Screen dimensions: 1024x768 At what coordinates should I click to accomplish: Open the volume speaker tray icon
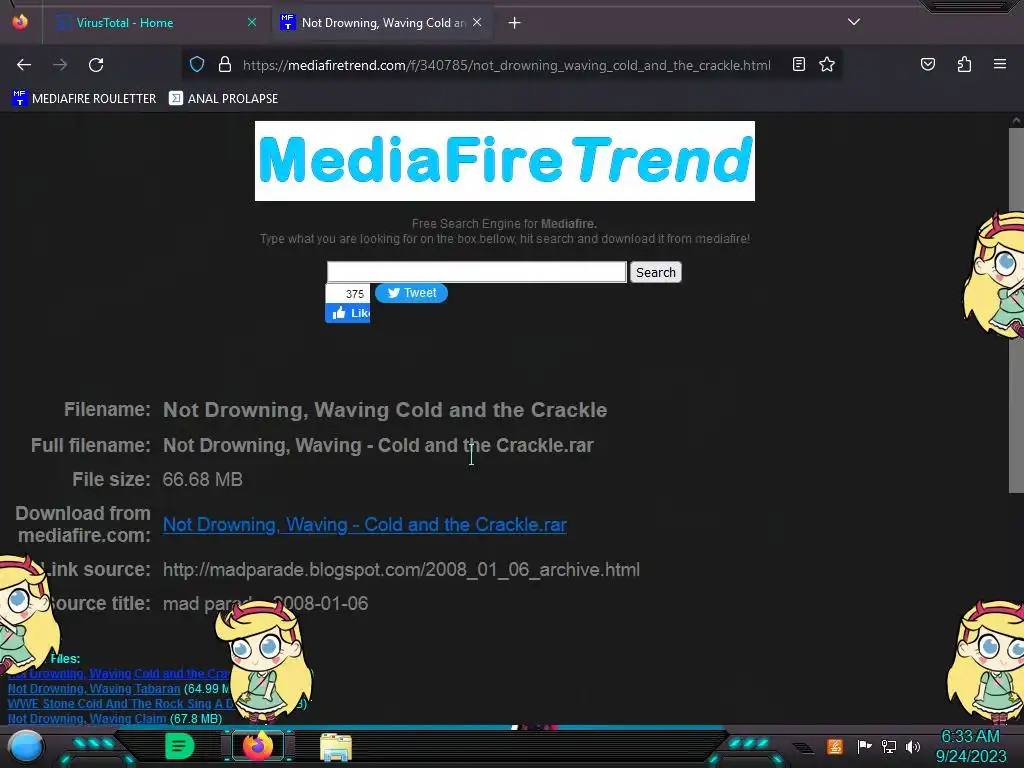[x=912, y=746]
